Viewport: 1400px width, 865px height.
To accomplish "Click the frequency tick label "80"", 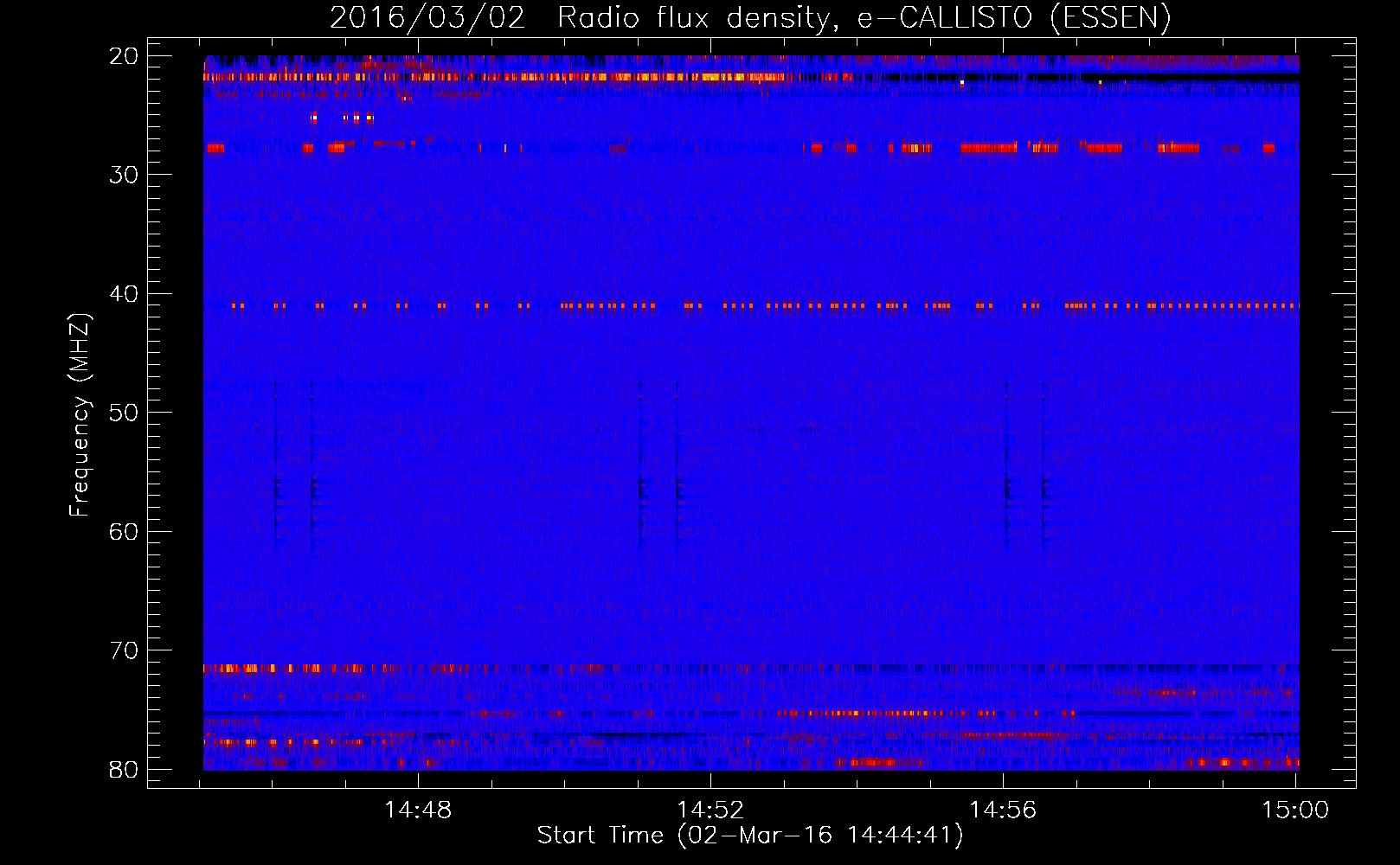I will click(124, 770).
